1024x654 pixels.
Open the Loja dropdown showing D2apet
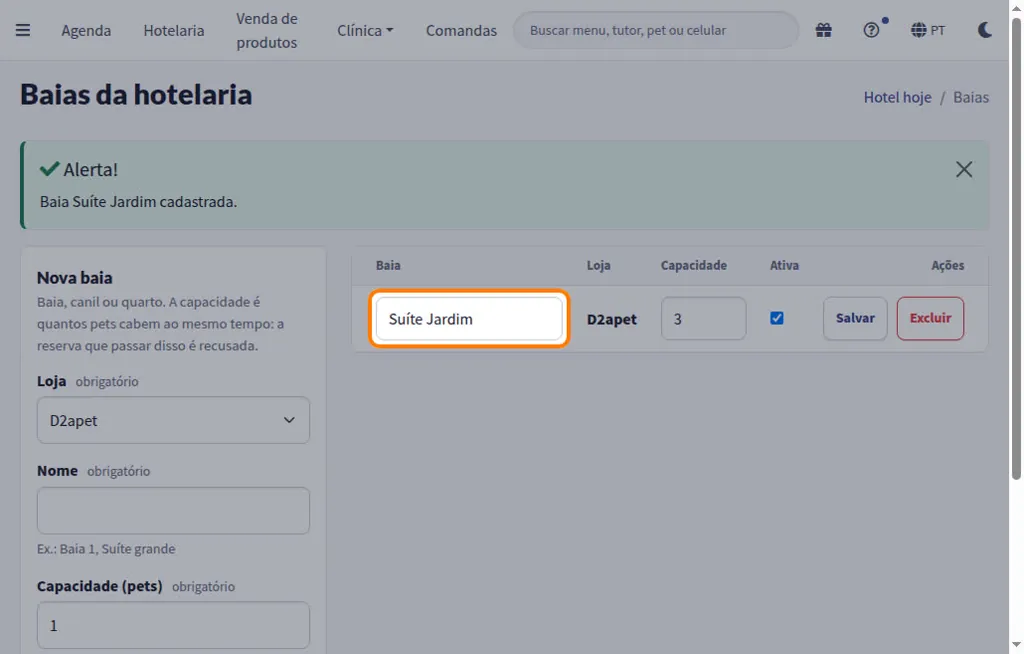[x=173, y=420]
